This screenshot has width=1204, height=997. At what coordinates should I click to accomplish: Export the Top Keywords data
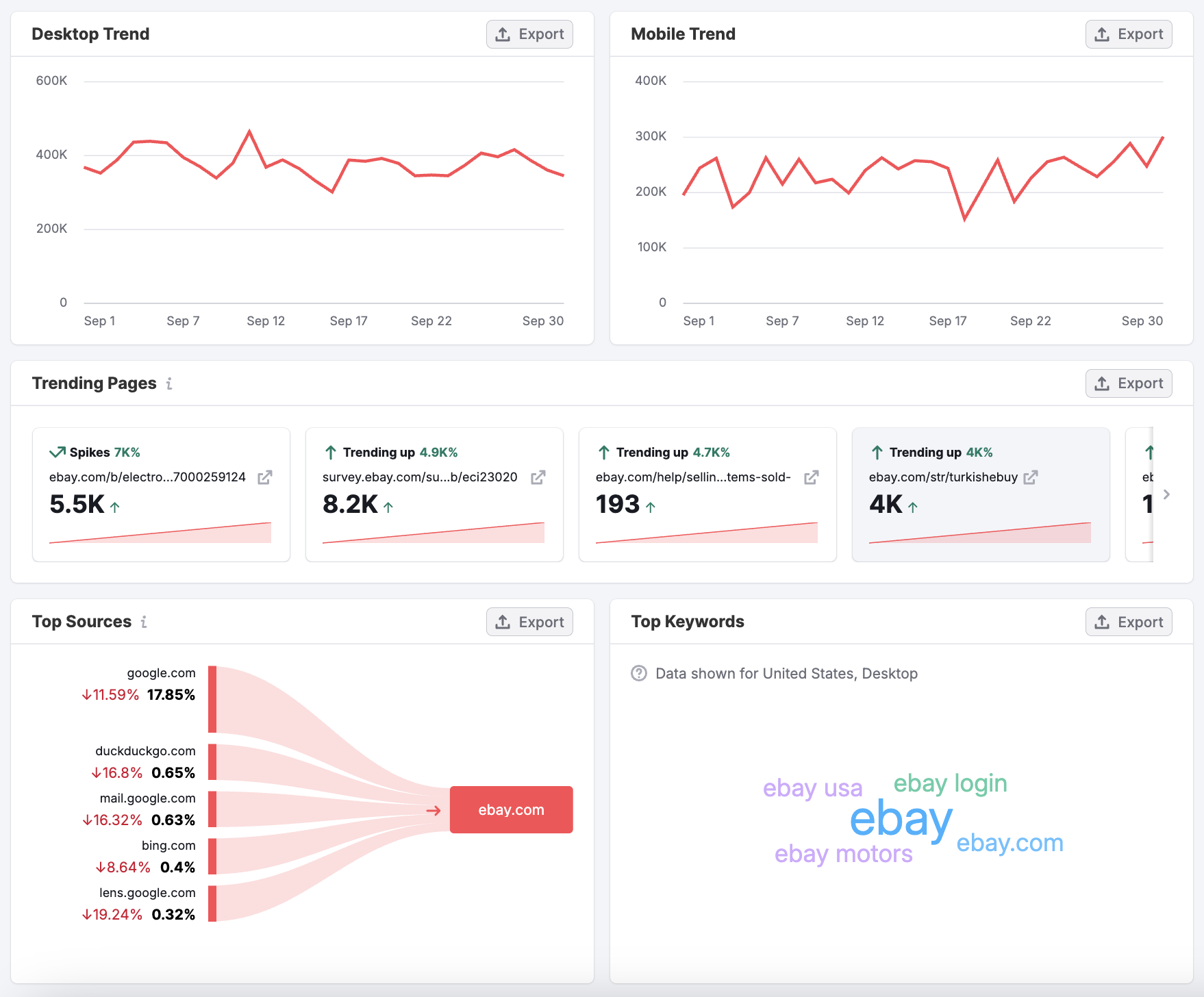1129,621
